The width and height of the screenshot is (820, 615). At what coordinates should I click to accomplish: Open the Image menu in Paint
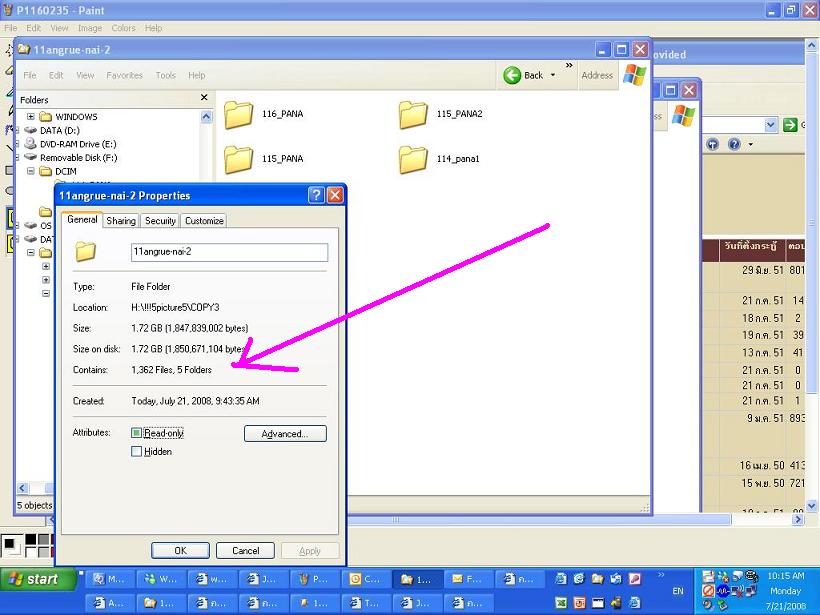click(x=90, y=28)
